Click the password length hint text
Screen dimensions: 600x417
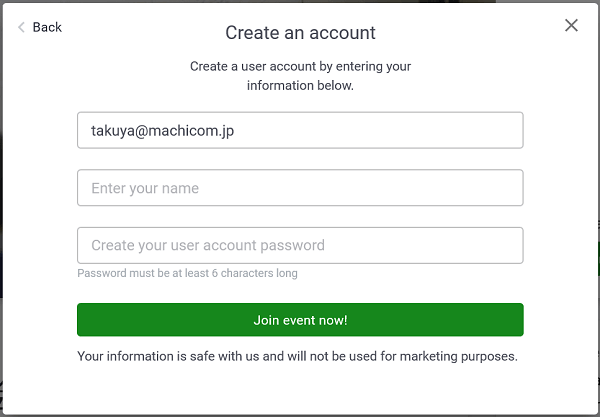187,273
